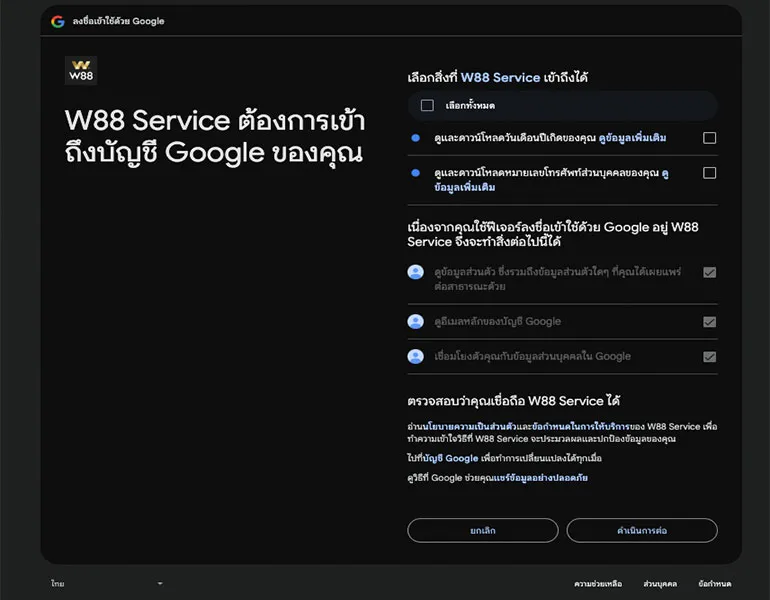This screenshot has width=770, height=600.
Task: Click the language dropdown arrow
Action: click(x=160, y=583)
